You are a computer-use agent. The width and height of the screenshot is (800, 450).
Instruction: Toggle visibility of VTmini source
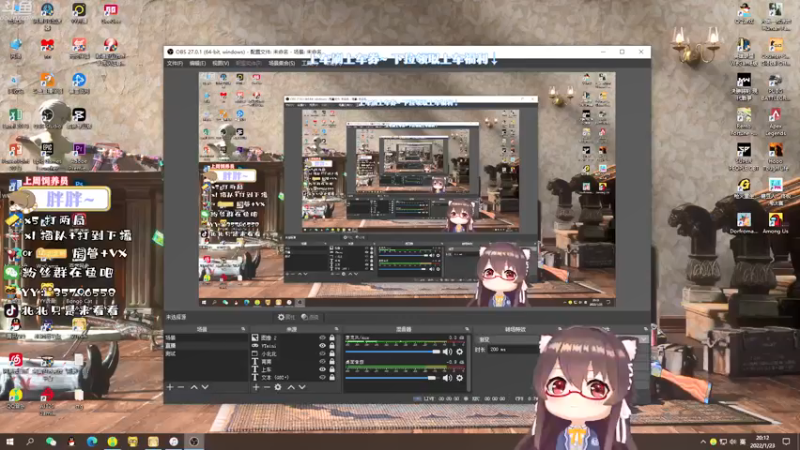tap(322, 345)
